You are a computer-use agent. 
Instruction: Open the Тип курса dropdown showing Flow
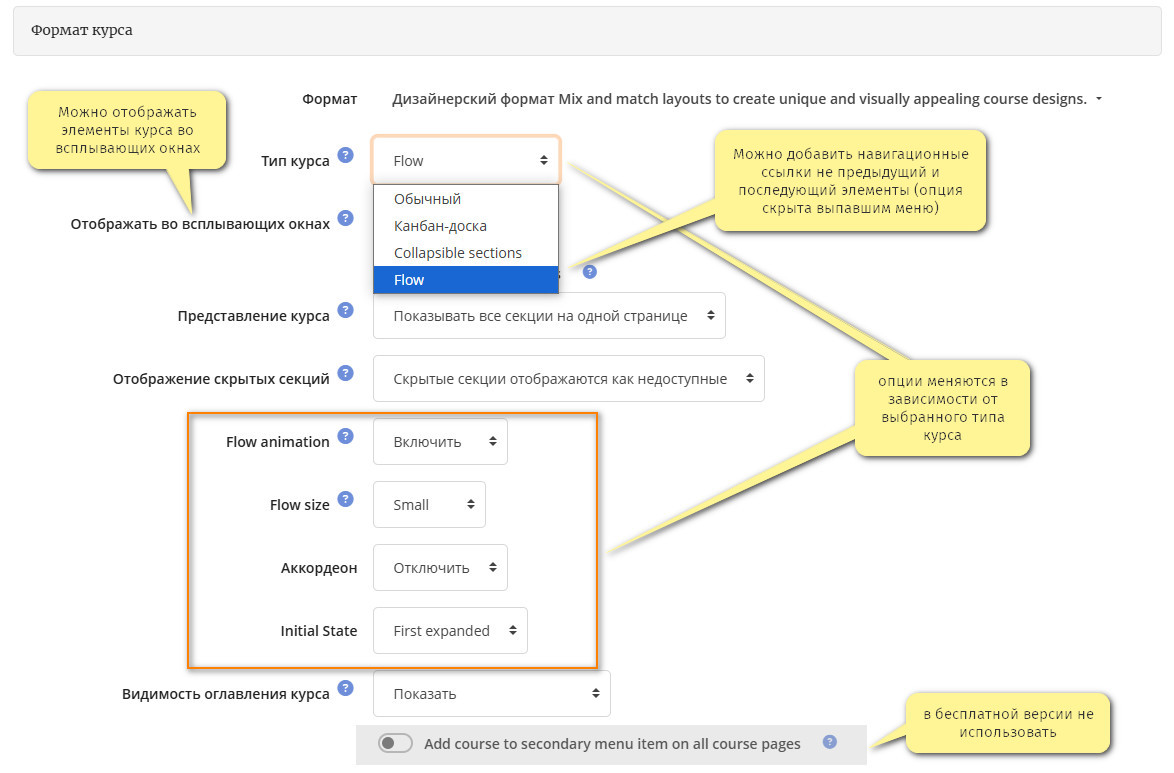466,160
